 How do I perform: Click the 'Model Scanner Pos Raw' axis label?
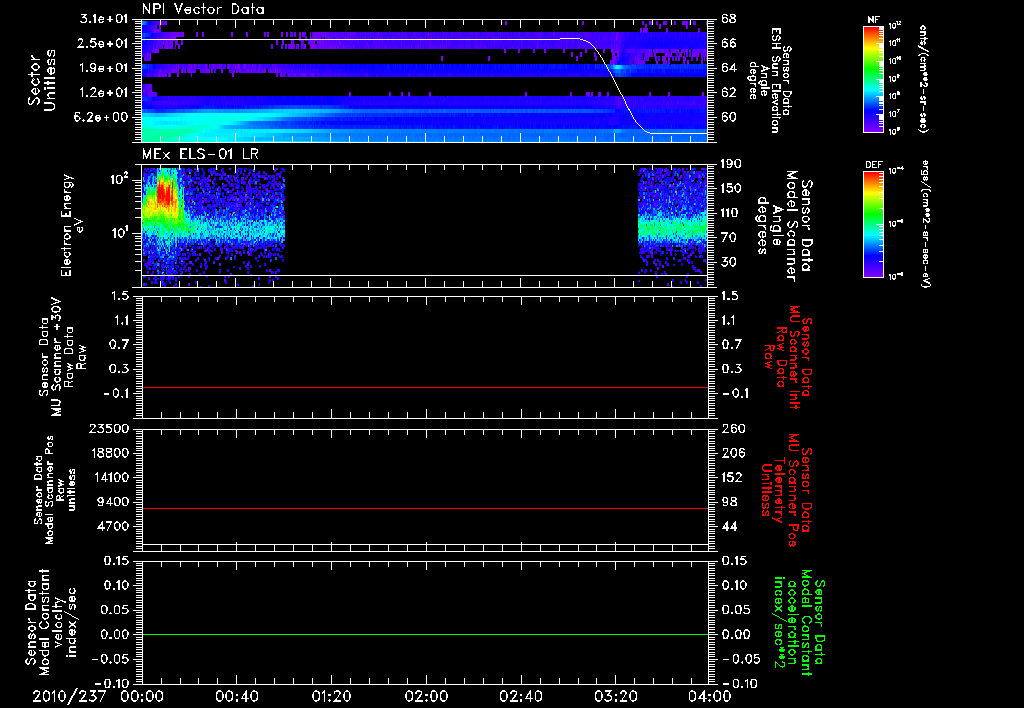(x=55, y=490)
